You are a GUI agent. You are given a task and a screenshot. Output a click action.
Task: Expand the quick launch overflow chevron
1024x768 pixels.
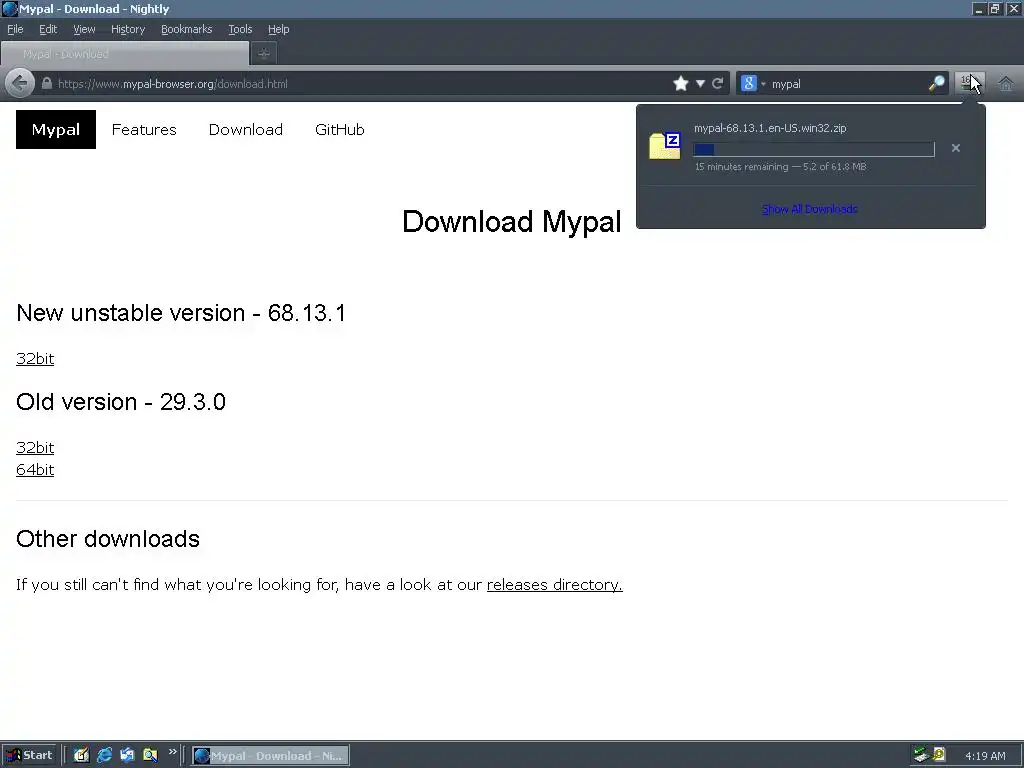[172, 752]
